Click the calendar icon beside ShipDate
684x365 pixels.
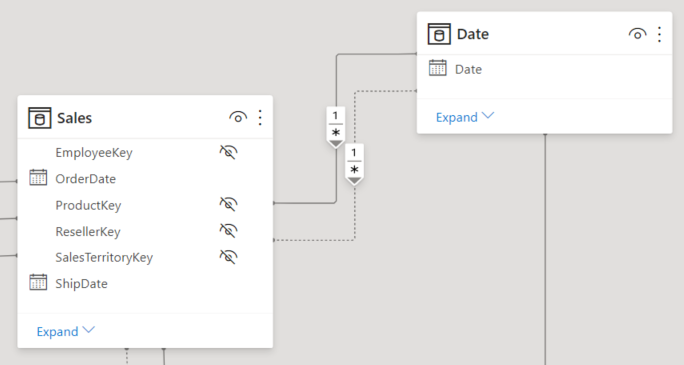click(38, 283)
